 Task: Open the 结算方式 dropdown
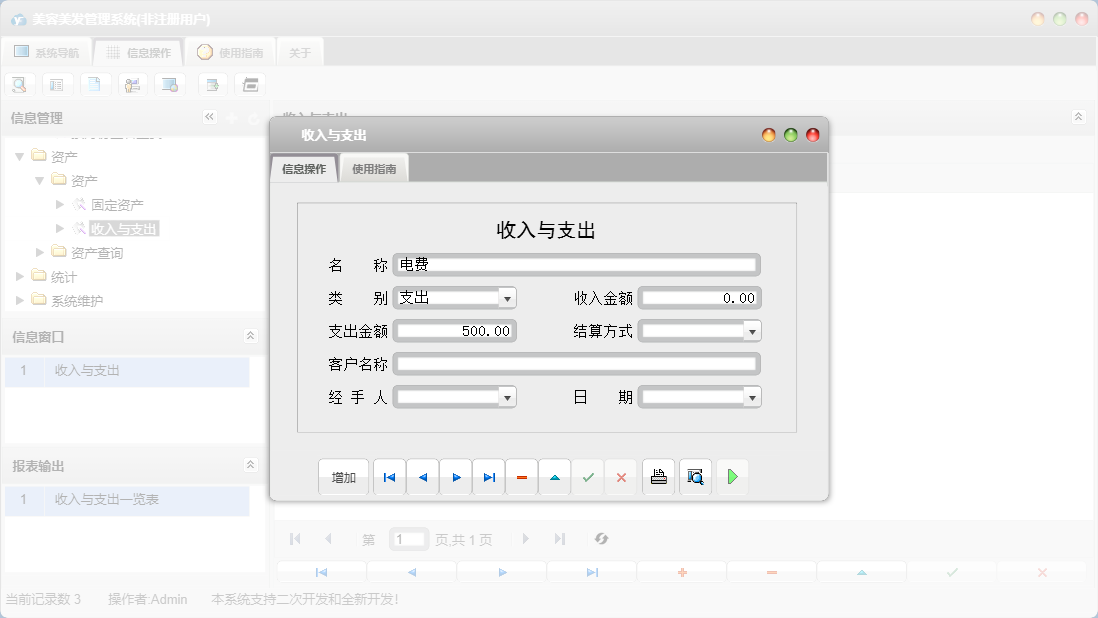753,330
